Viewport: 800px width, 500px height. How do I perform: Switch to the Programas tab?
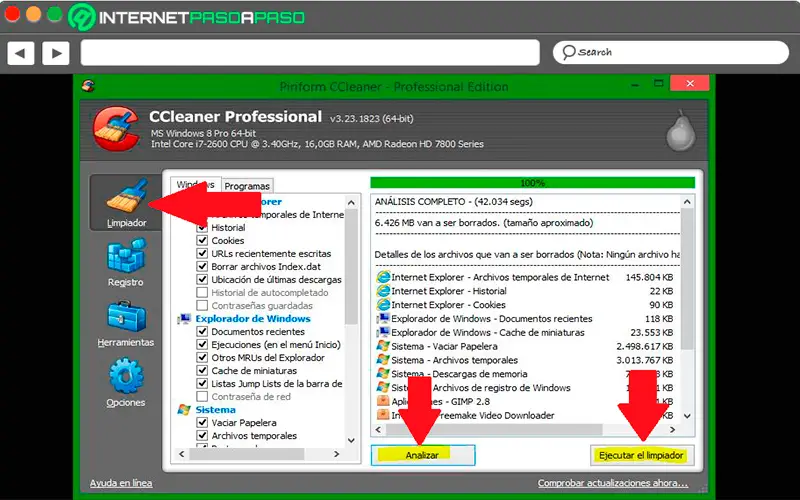(x=247, y=186)
